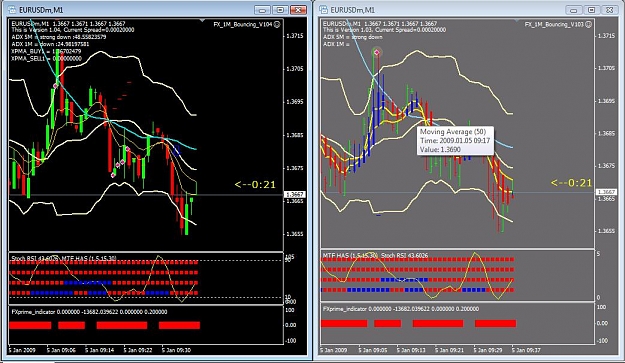Click the 1.3685 price label on left chart axis
The height and width of the screenshot is (363, 625).
tap(295, 135)
